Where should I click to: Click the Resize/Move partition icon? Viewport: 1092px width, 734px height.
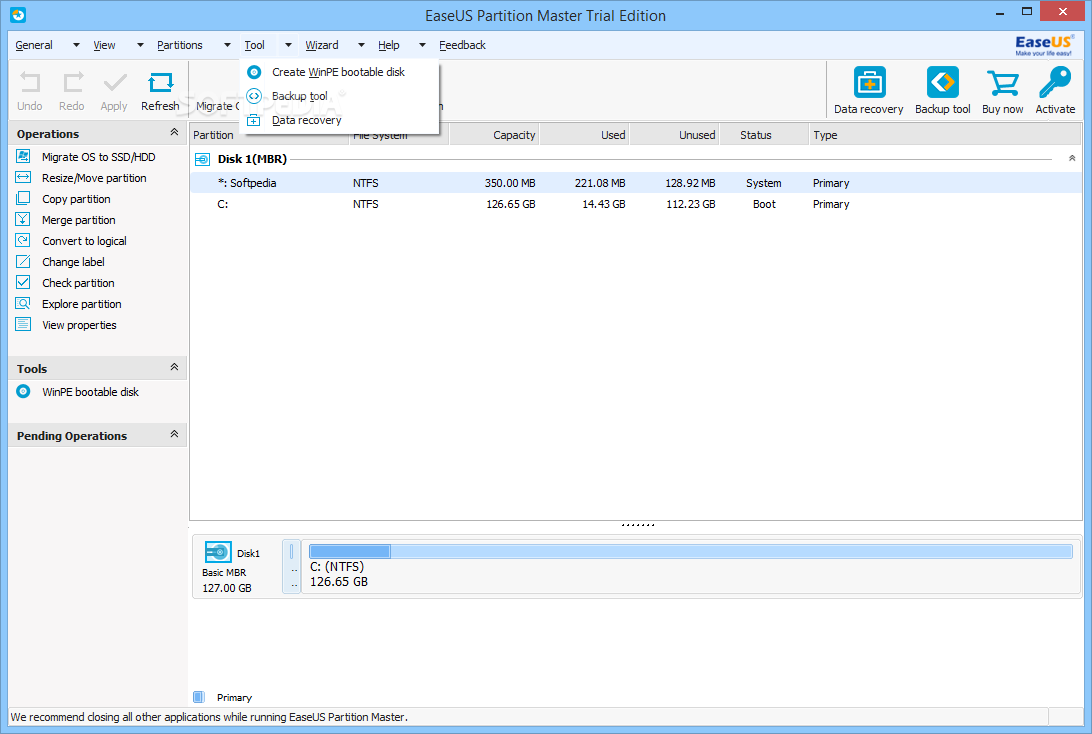coord(23,177)
